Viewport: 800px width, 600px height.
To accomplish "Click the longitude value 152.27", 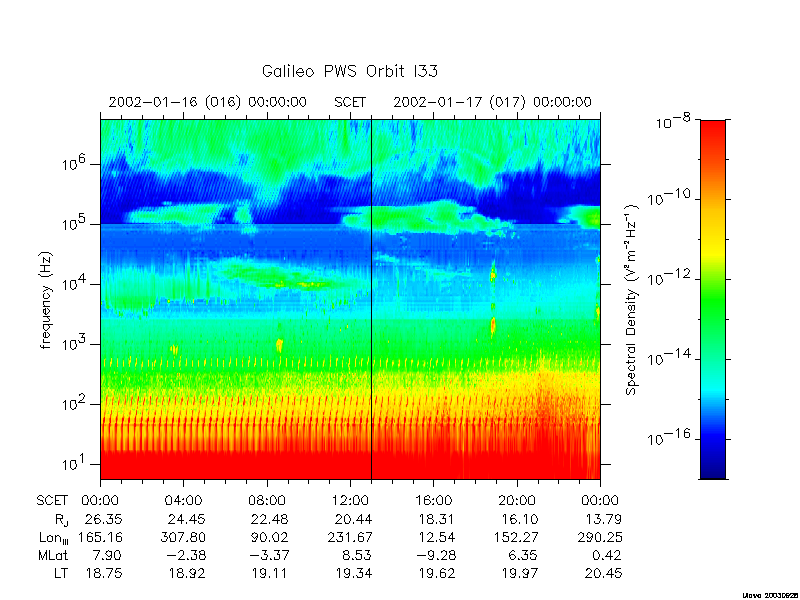I will click(x=516, y=537).
